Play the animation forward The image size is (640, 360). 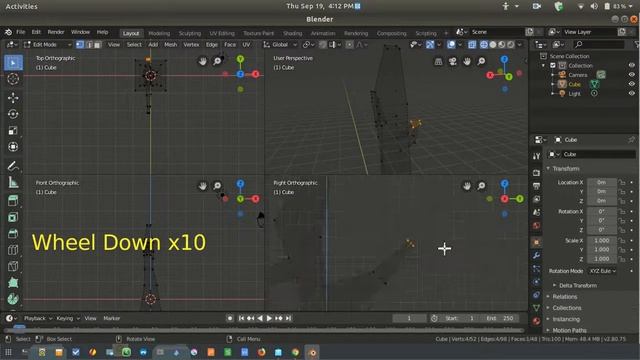[269, 318]
